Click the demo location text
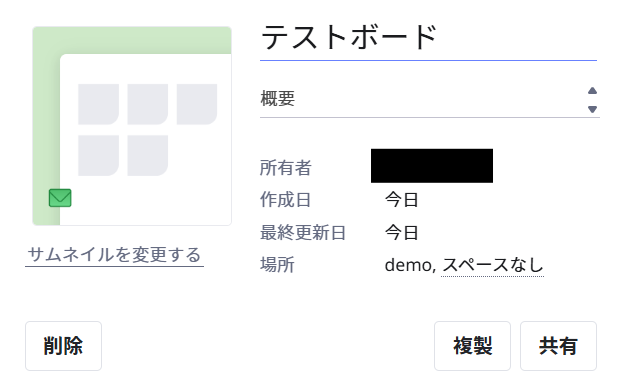 tap(408, 265)
